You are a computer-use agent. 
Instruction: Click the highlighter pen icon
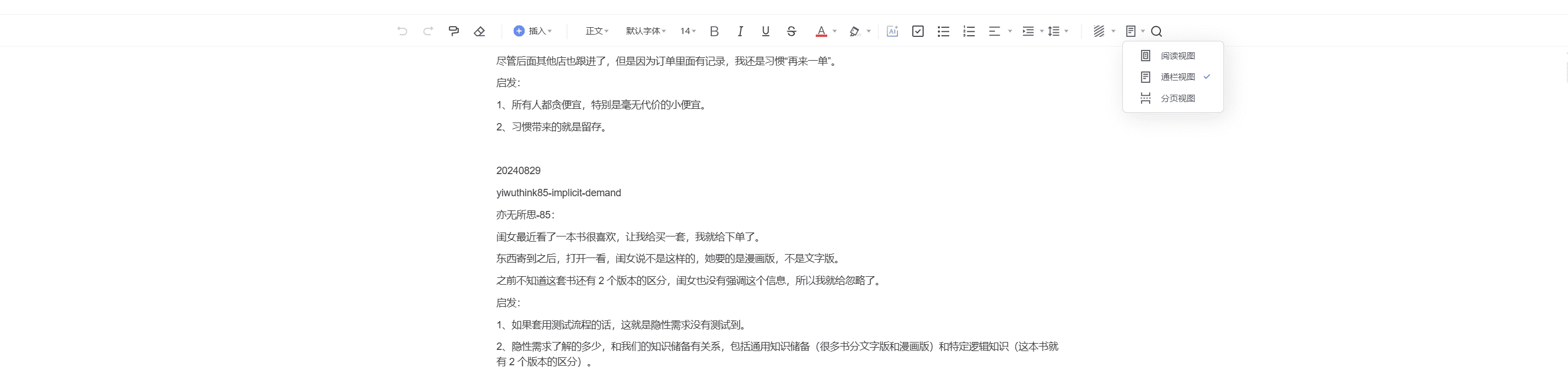(x=854, y=31)
